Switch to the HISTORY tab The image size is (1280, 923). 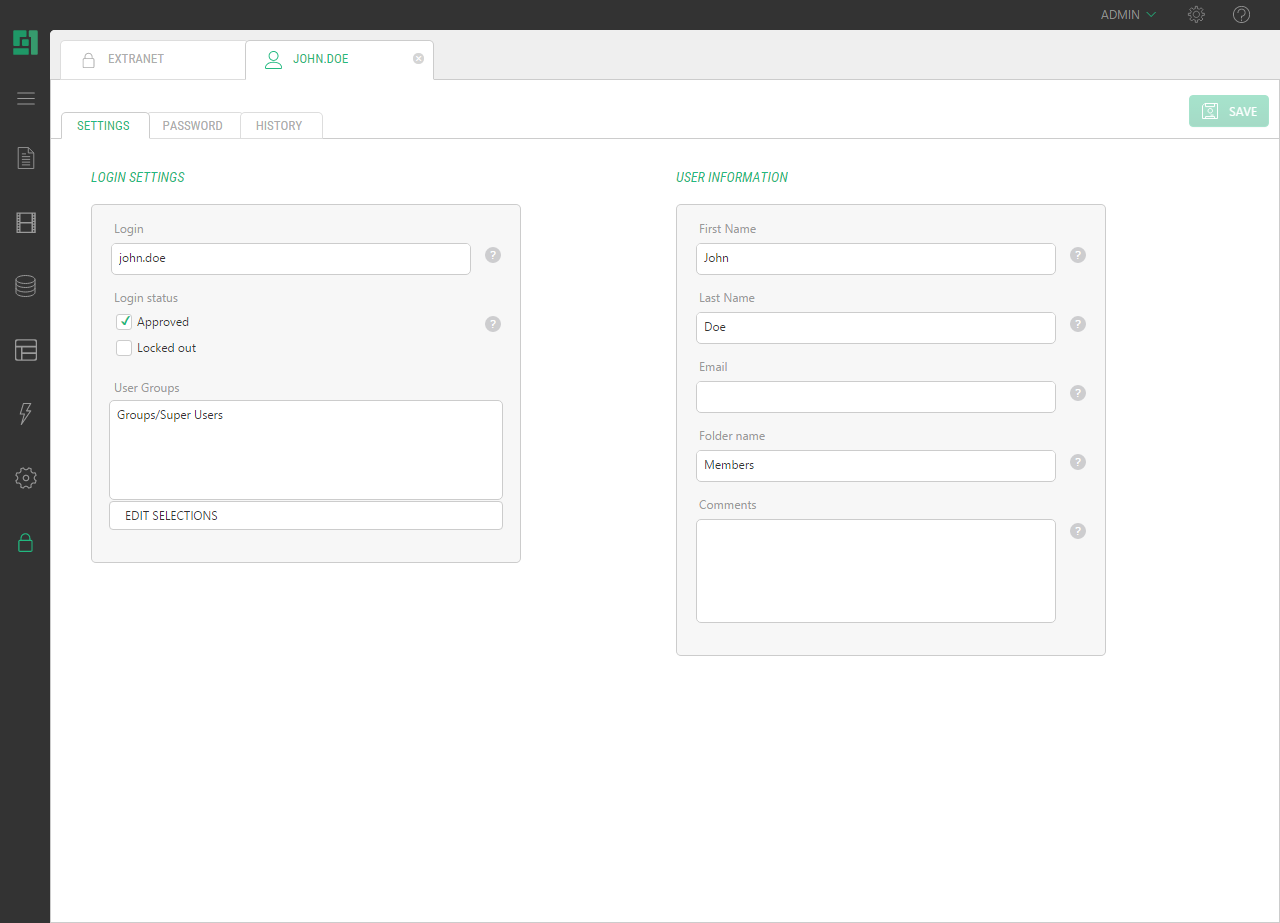point(279,126)
